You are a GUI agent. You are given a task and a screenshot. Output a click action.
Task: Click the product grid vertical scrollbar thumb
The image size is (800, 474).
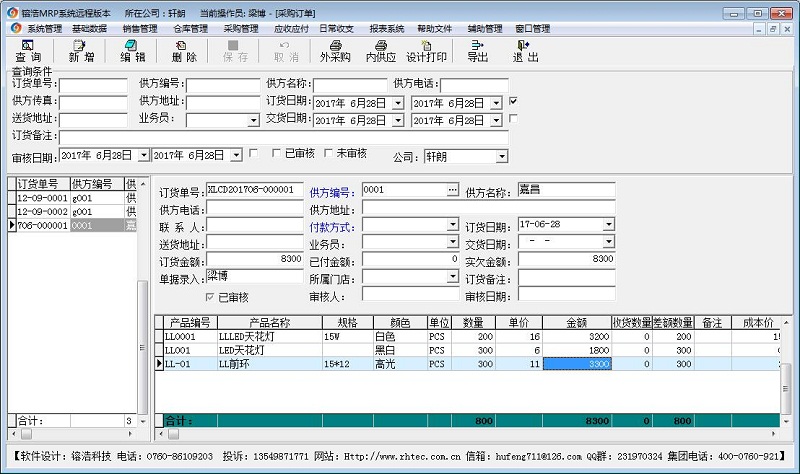click(x=786, y=388)
